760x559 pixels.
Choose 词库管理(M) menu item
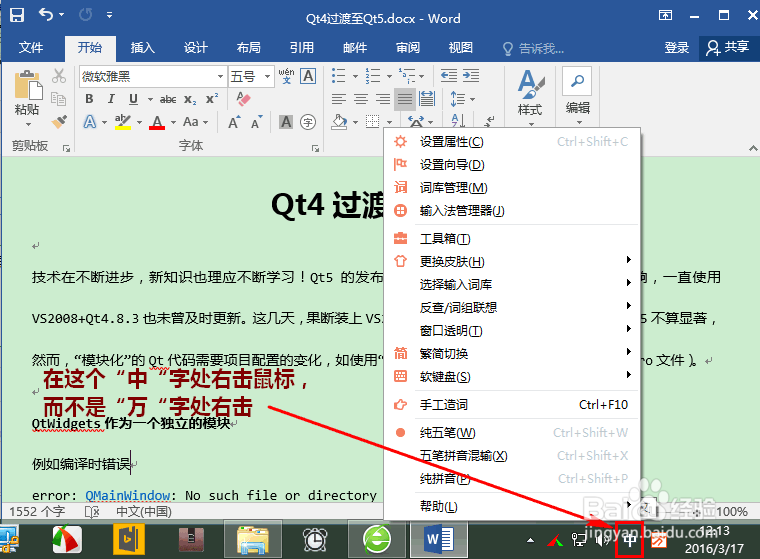pos(512,188)
